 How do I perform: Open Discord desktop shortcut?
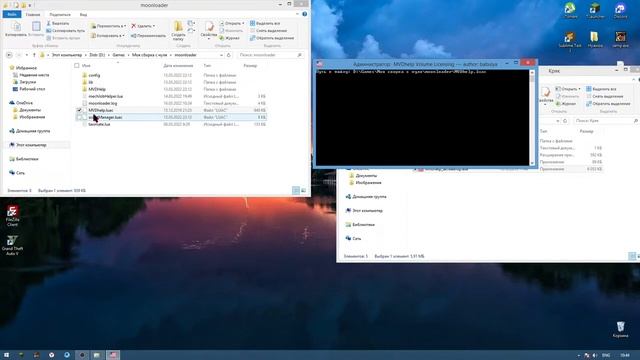[x=620, y=11]
